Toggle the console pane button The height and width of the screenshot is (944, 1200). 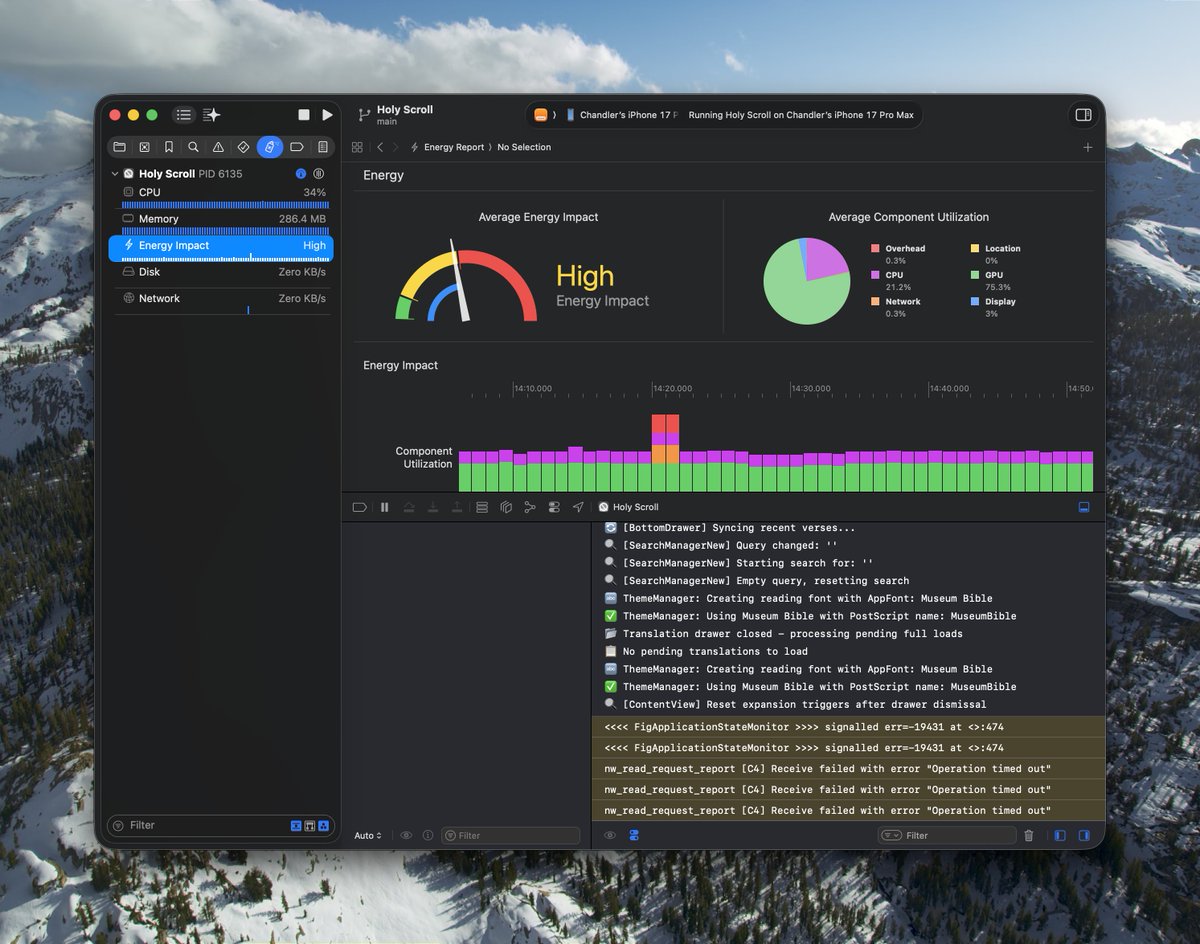point(1084,836)
